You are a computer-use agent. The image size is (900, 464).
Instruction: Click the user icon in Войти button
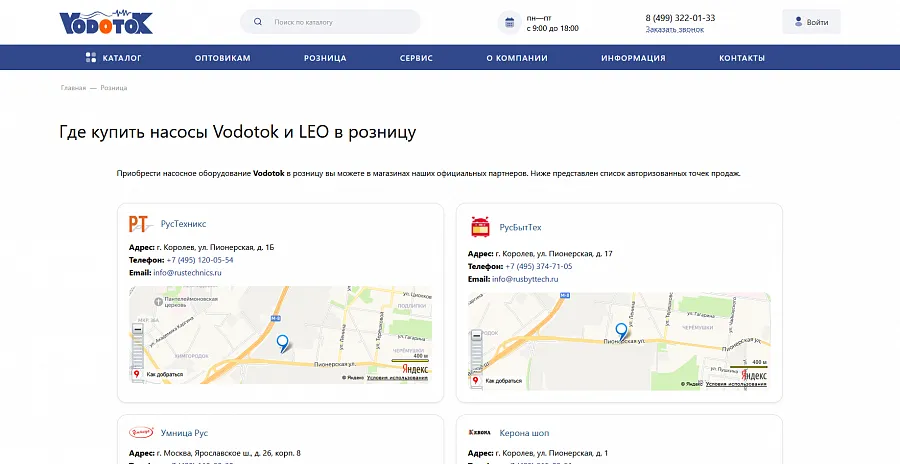coord(798,22)
